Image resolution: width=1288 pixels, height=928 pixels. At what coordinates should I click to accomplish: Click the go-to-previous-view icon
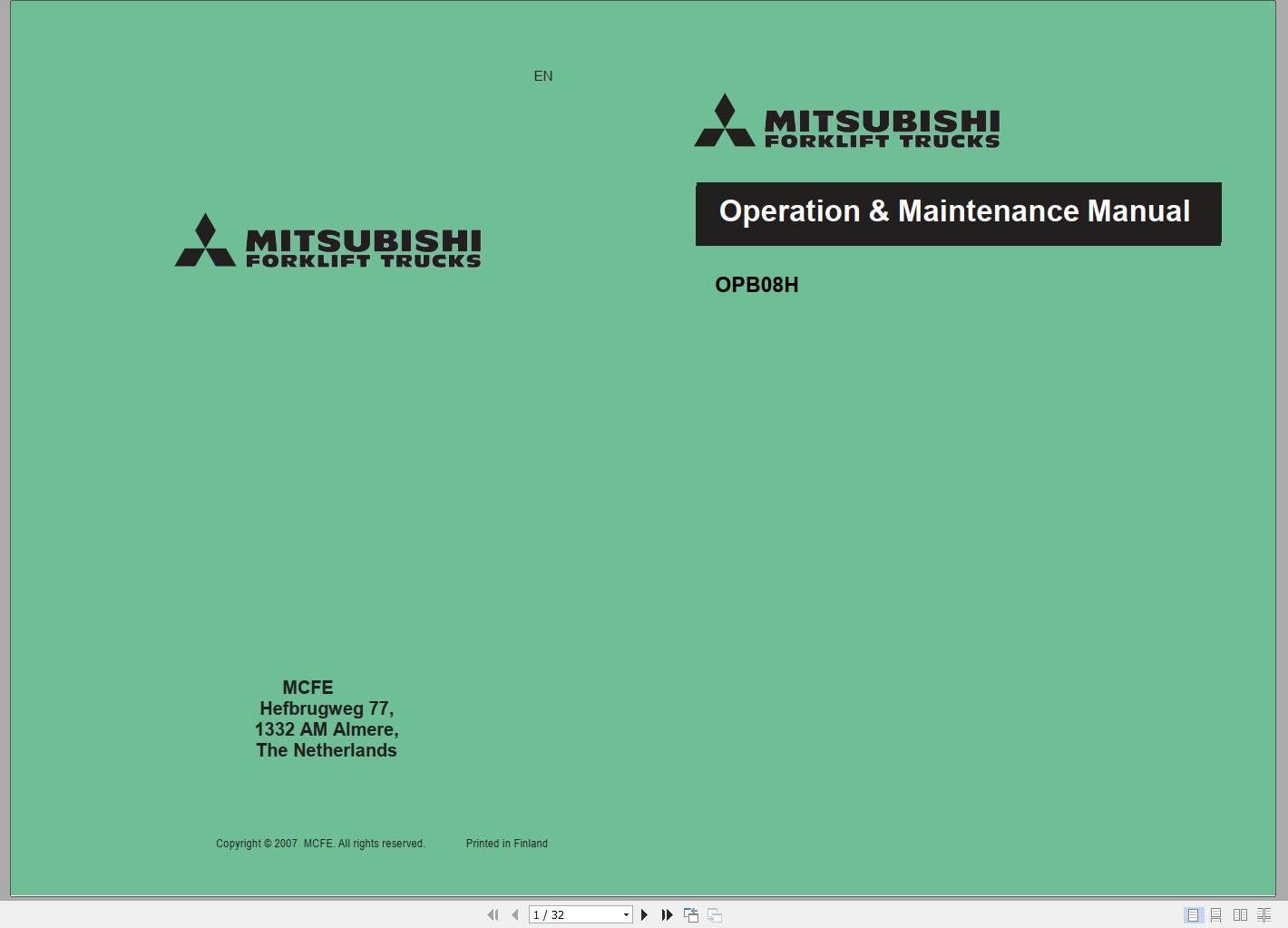[691, 914]
